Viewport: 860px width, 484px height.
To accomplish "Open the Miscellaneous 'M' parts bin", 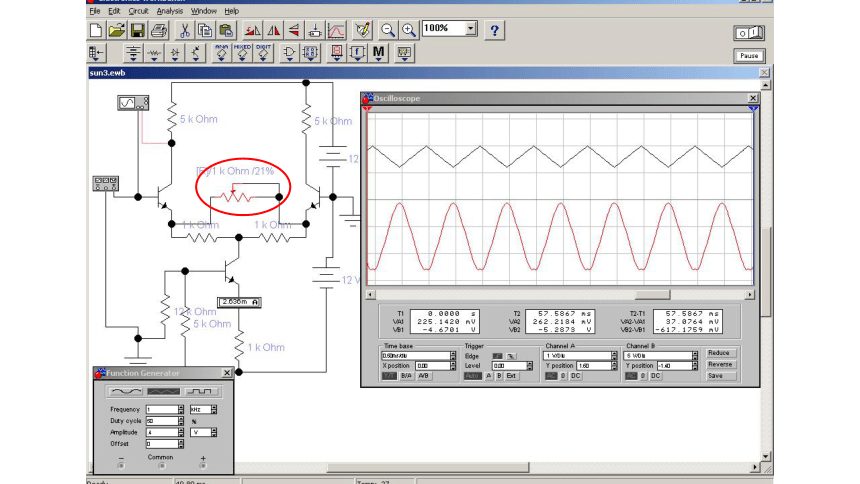I will click(378, 53).
